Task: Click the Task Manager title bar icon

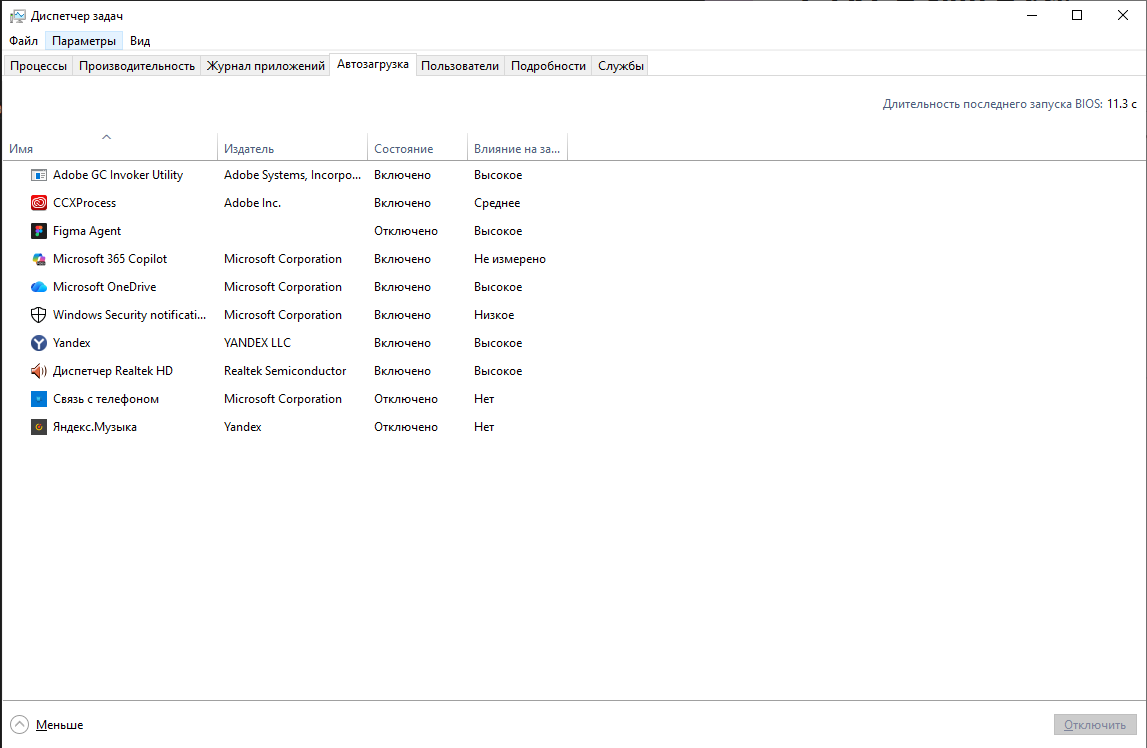Action: 18,15
